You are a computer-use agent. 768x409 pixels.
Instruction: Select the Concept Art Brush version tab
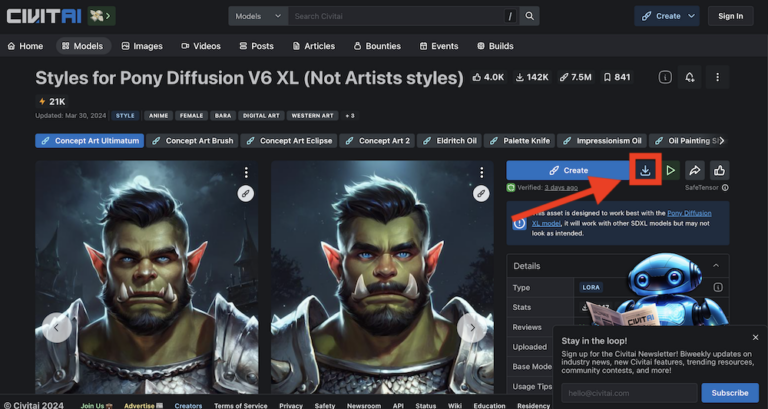click(x=192, y=141)
